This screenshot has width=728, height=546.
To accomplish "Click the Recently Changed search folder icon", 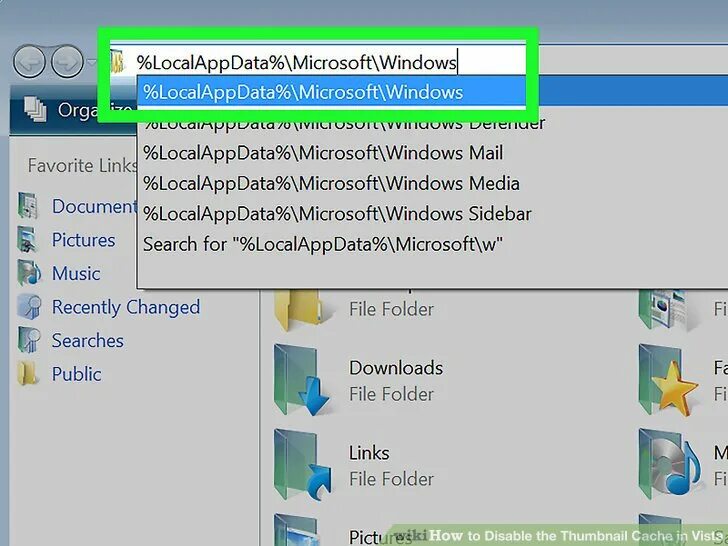I will 29,306.
